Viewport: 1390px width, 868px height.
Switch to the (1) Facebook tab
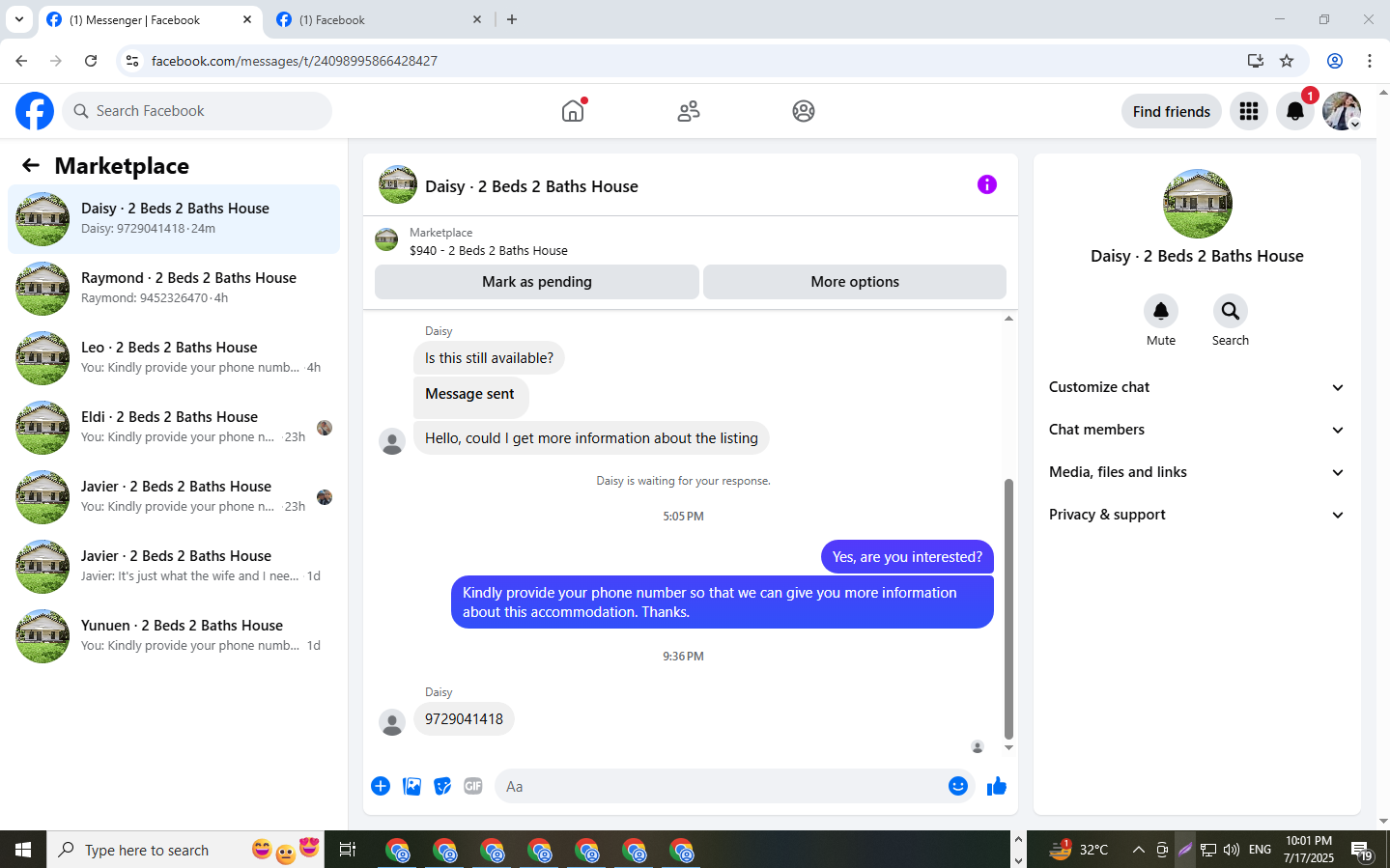click(380, 20)
